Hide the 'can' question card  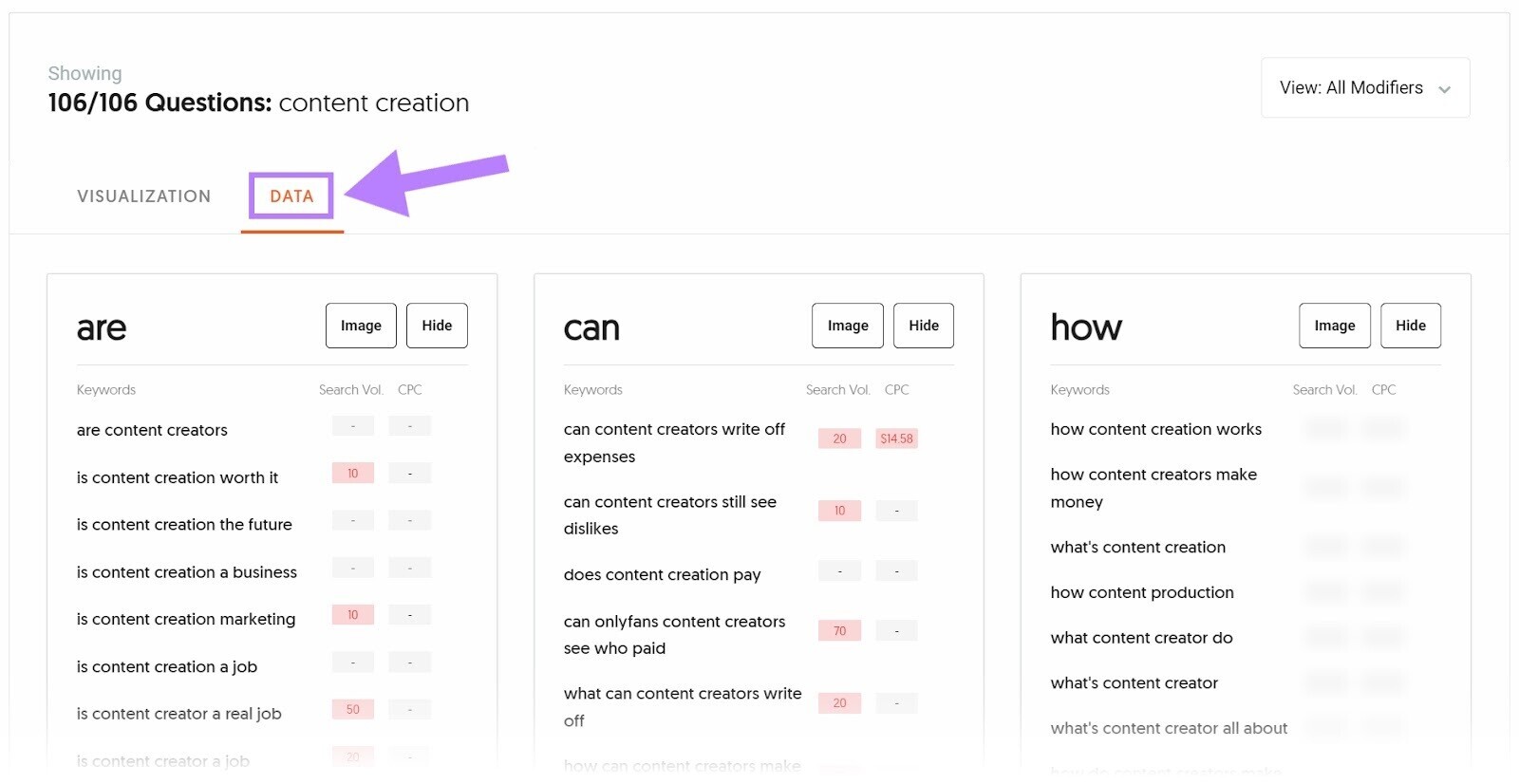tap(924, 326)
